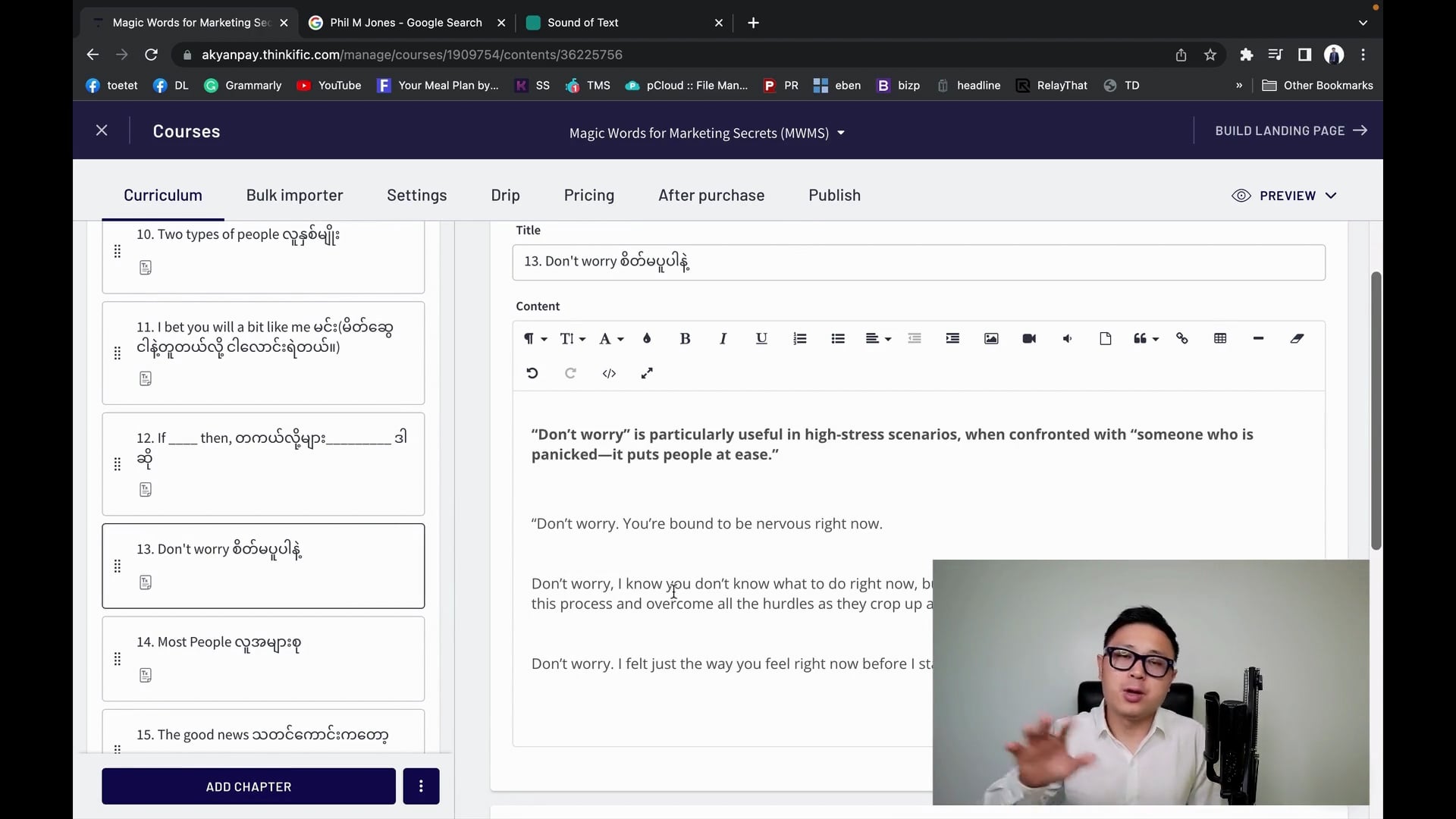1456x819 pixels.
Task: Insert a video via the camera icon
Action: (1029, 339)
